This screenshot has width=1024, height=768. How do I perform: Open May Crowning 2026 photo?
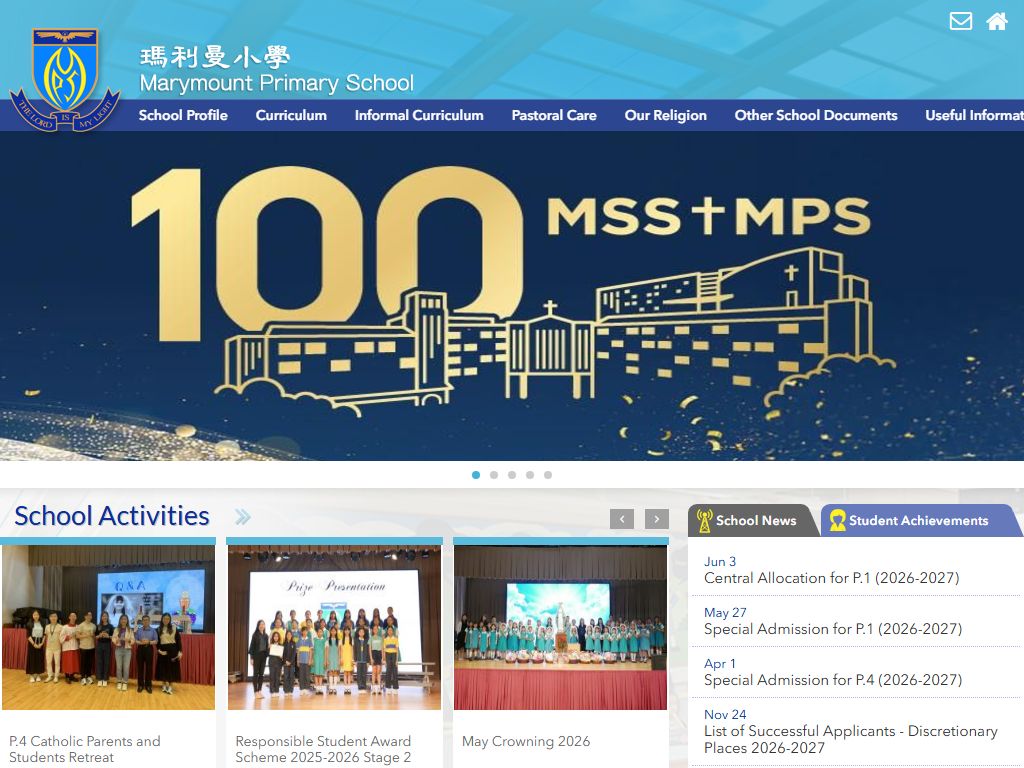click(560, 628)
